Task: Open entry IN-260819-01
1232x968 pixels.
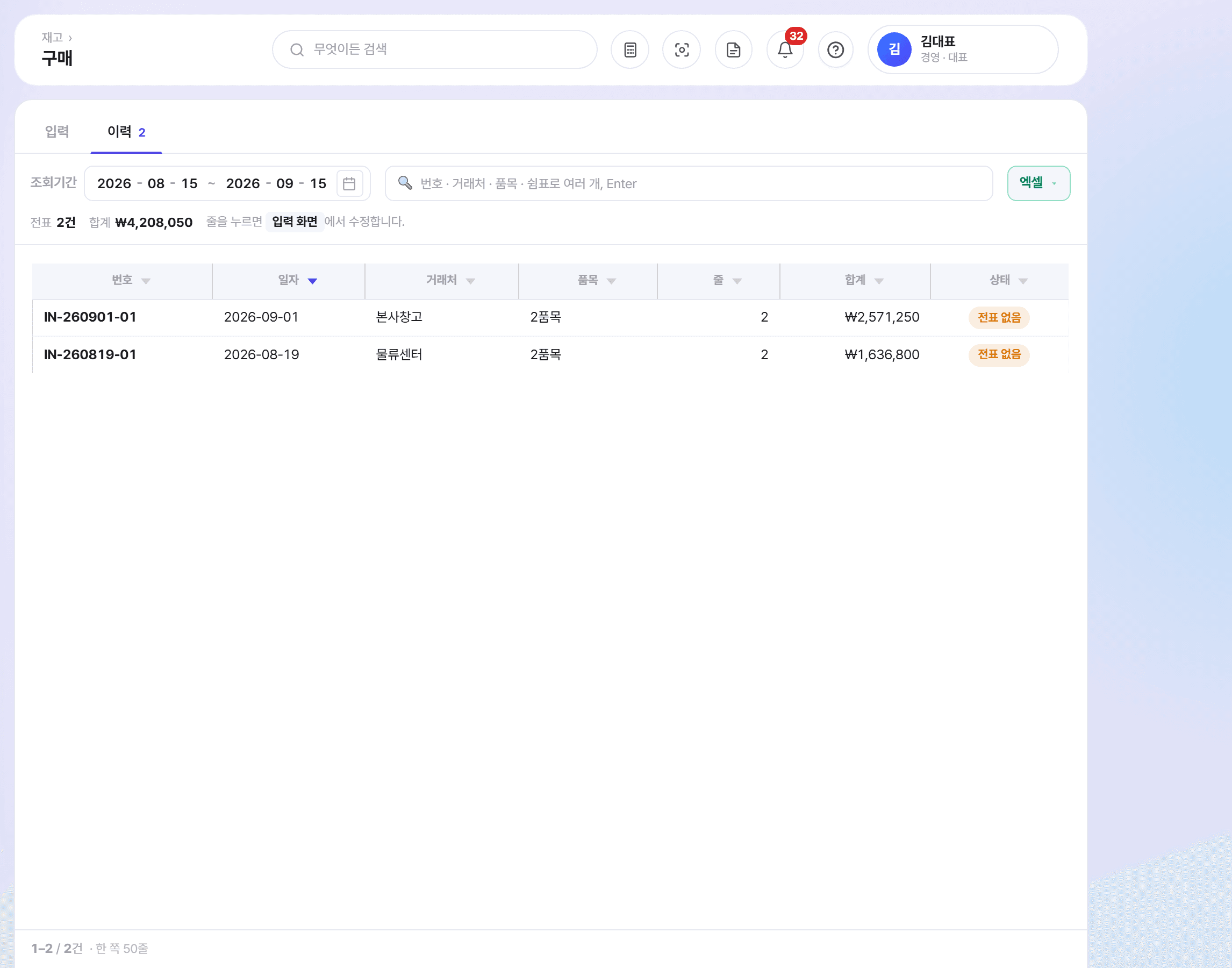Action: [x=90, y=355]
